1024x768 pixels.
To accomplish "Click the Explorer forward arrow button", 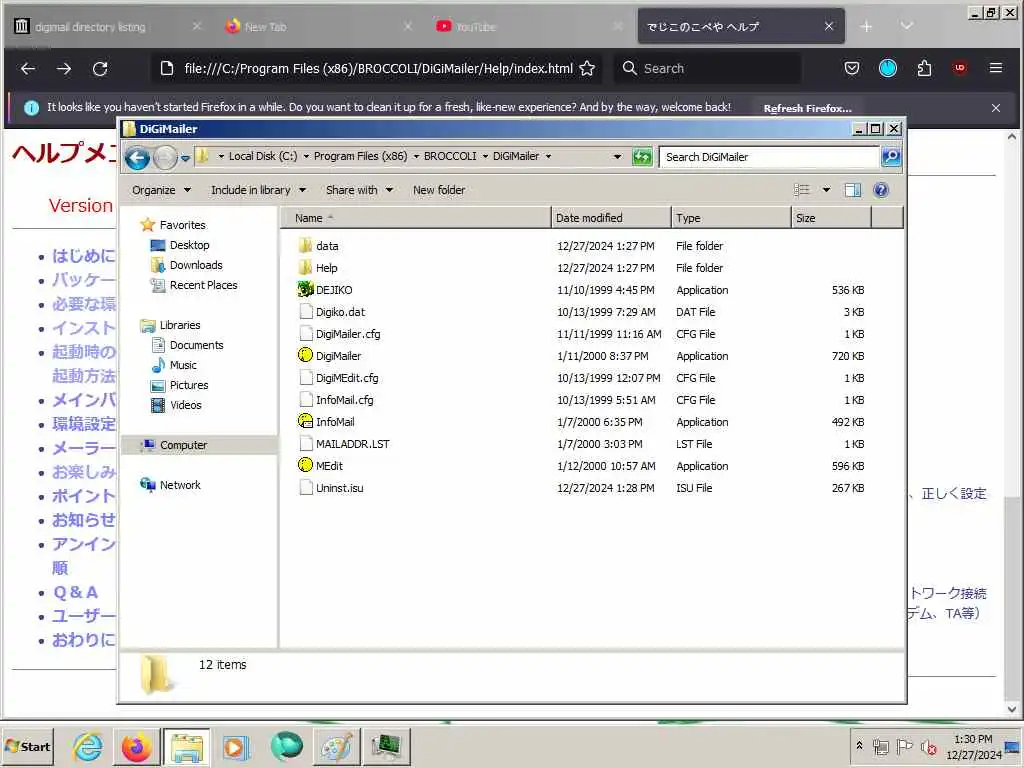I will (165, 157).
